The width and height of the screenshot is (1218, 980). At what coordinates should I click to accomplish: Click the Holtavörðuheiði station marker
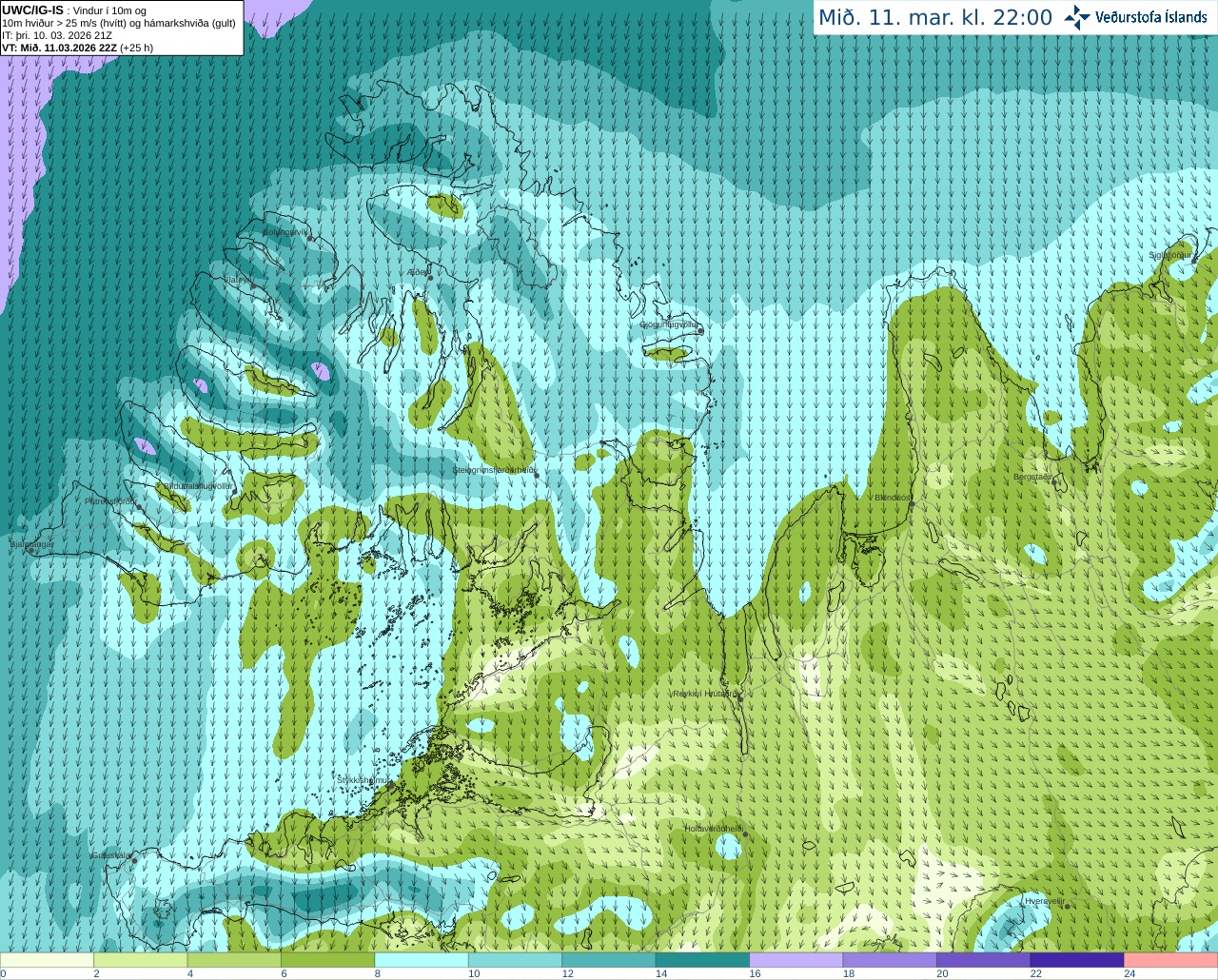coord(745,834)
